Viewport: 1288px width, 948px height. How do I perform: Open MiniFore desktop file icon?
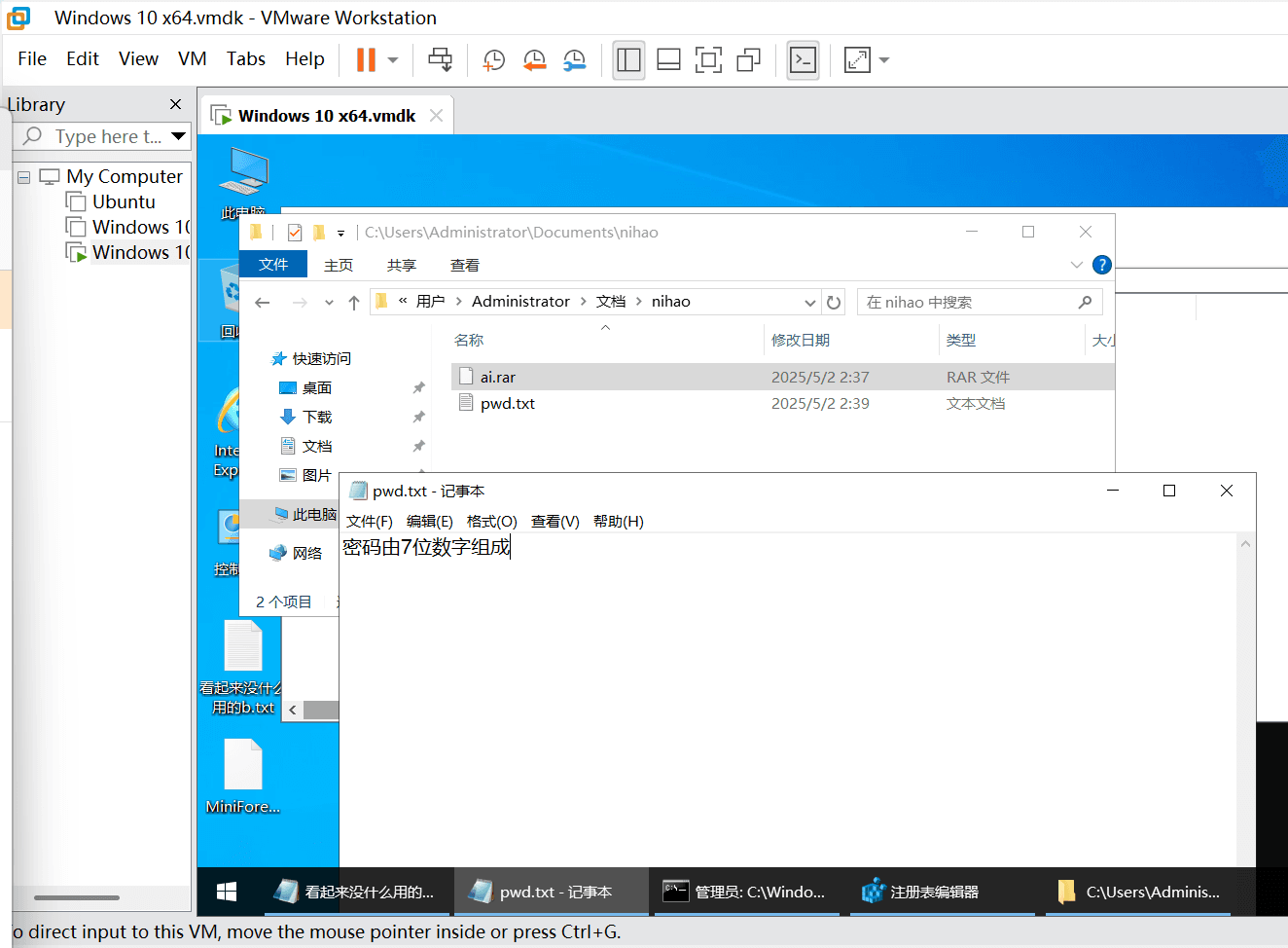click(x=243, y=777)
